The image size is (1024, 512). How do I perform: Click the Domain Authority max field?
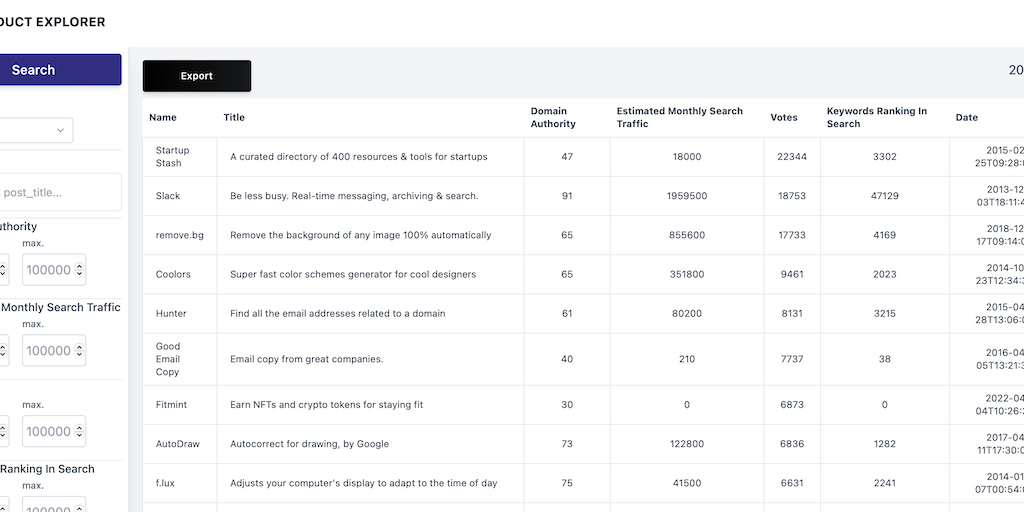(48, 270)
